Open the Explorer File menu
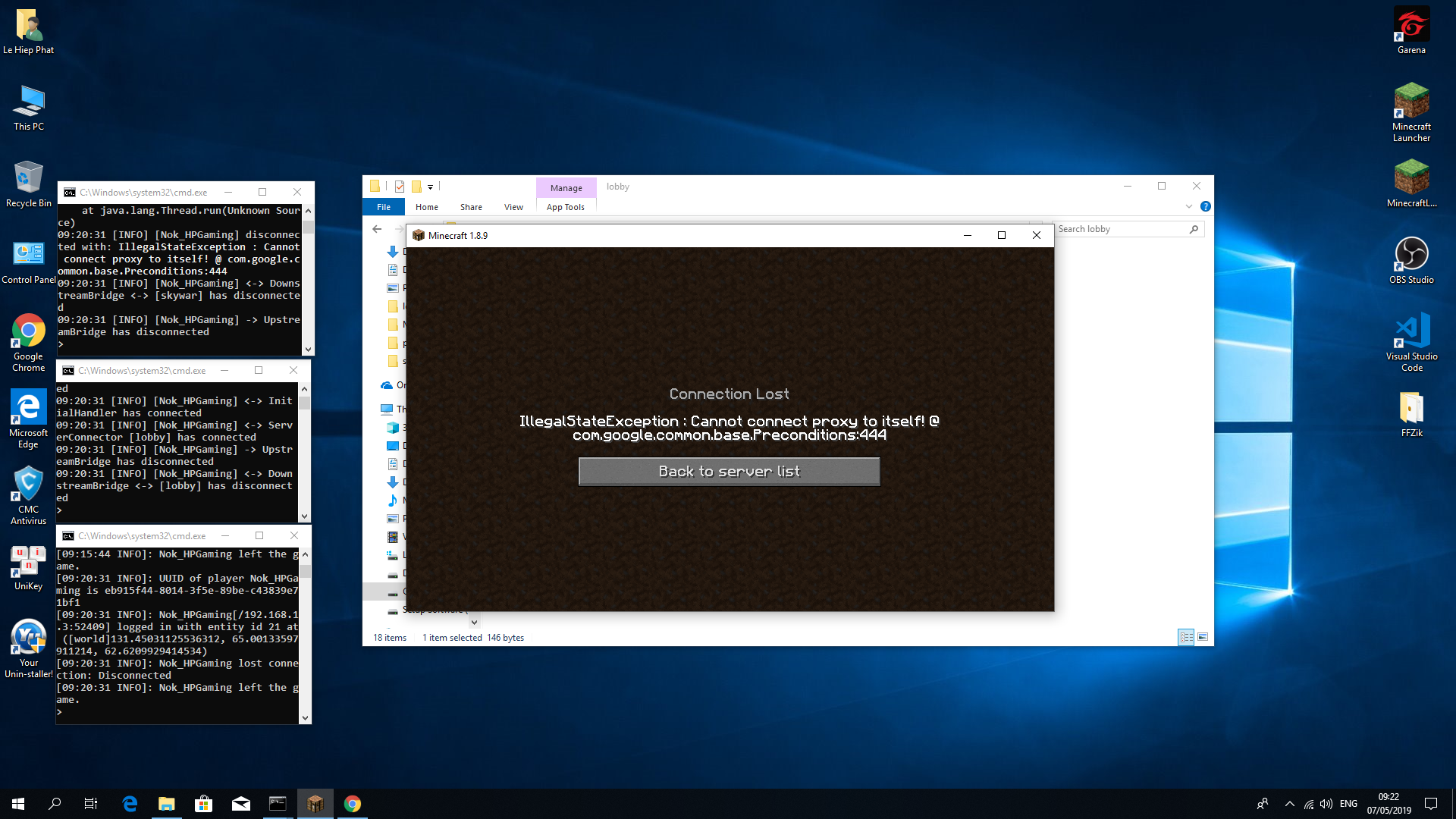1456x819 pixels. [384, 207]
